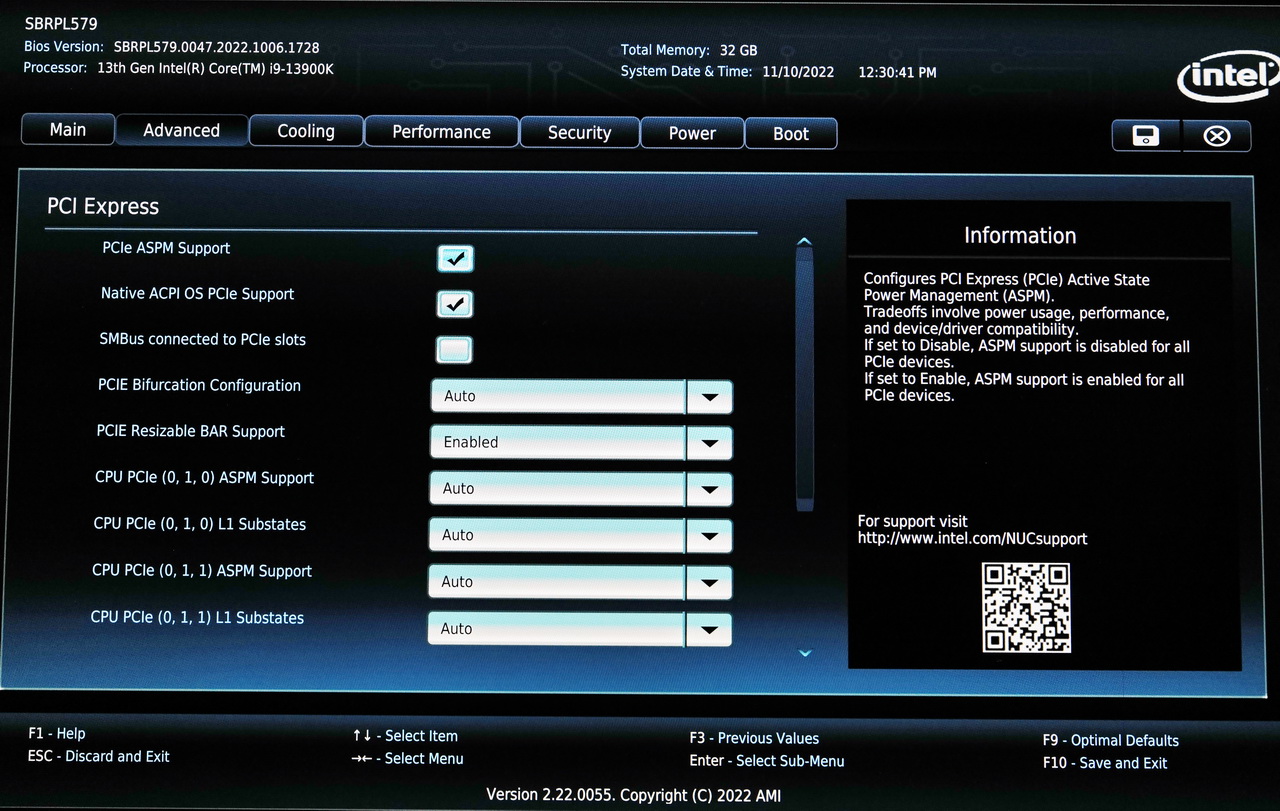Screen dimensions: 1280x811
Task: Click Enter - Select Sub-Menu hint
Action: point(767,761)
